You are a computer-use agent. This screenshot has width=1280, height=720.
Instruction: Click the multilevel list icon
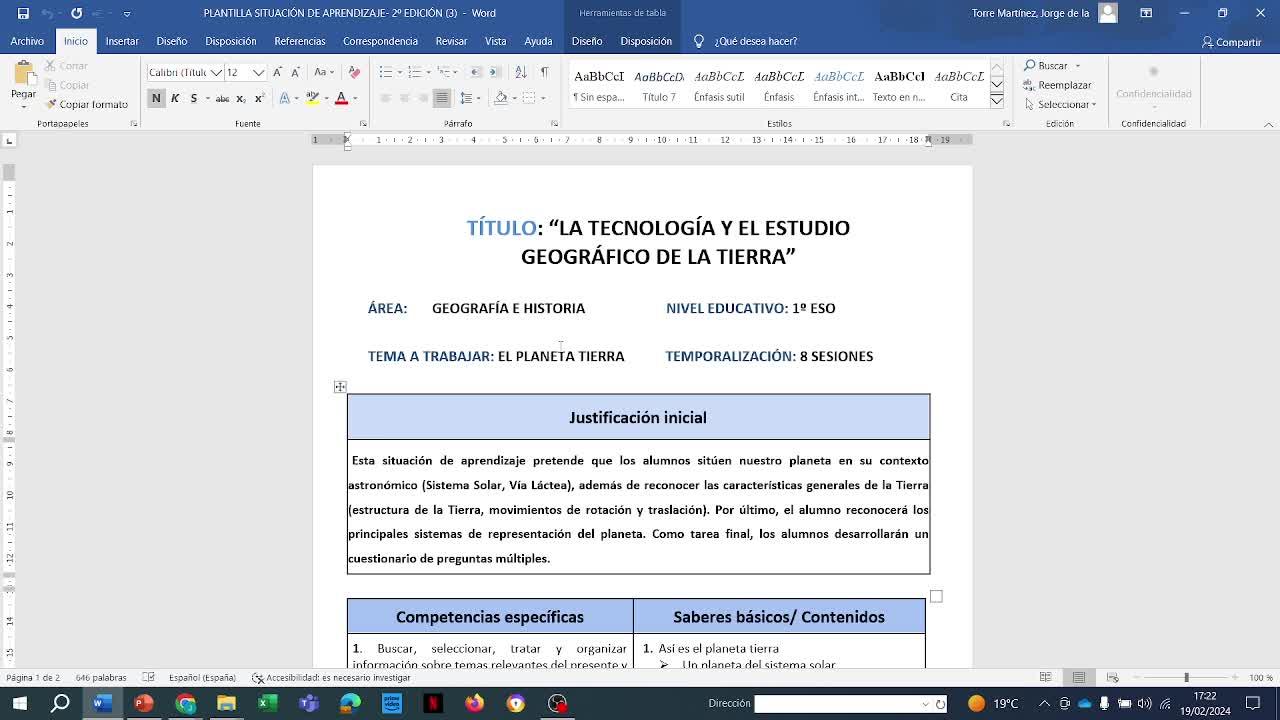(x=442, y=72)
